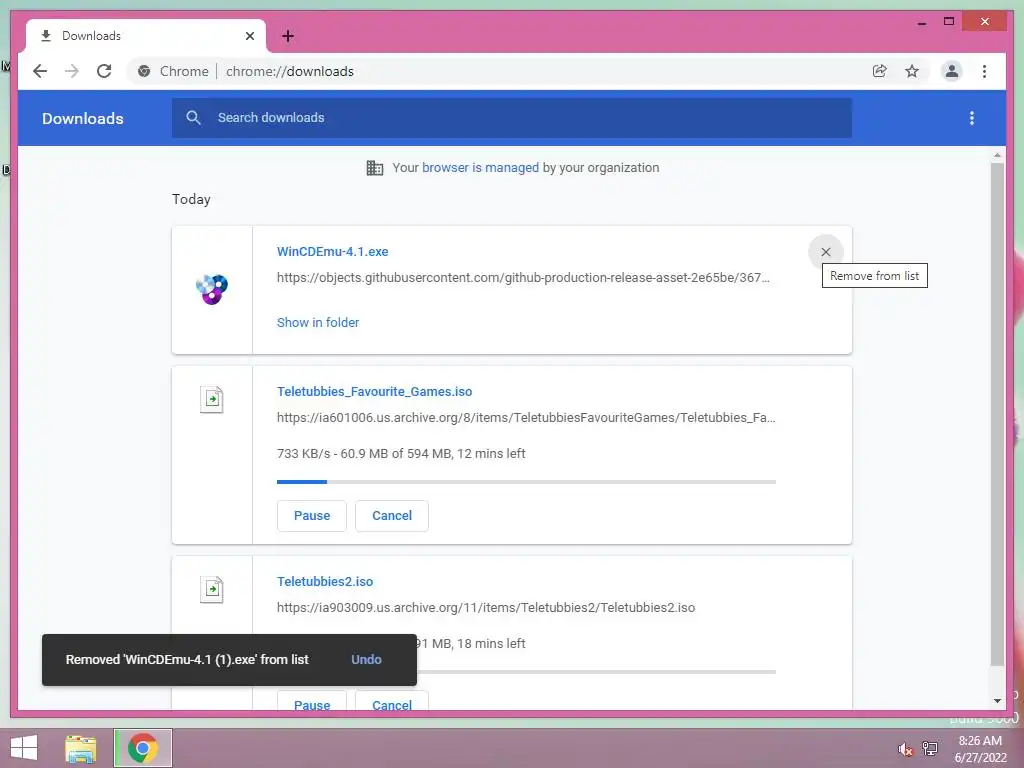Click the Teletubbies2 archive.org source URL
Screen dimensions: 1024x768
point(486,608)
